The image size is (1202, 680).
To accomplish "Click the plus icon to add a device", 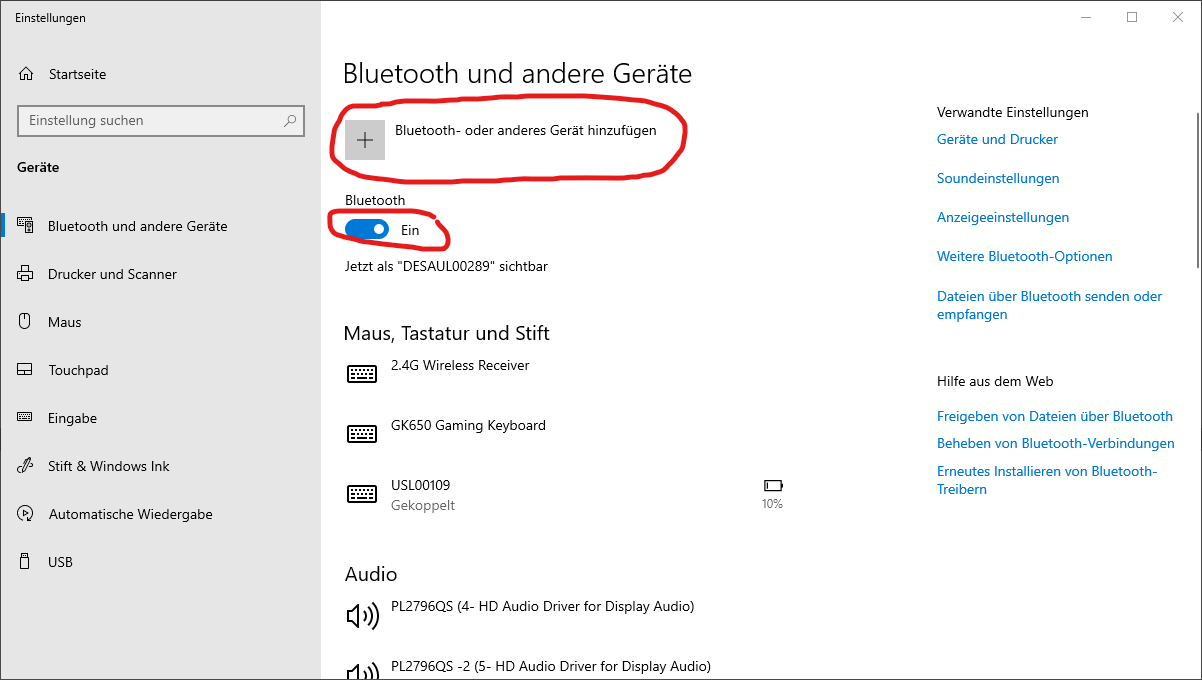I will [x=365, y=140].
